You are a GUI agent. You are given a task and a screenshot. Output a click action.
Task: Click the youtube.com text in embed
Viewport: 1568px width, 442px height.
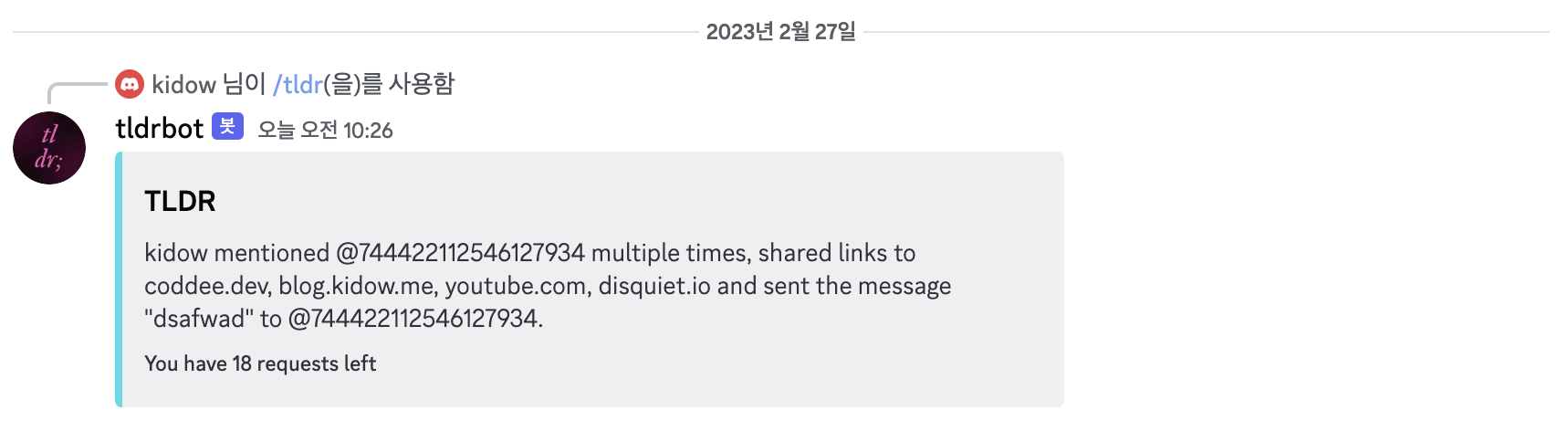click(x=515, y=286)
